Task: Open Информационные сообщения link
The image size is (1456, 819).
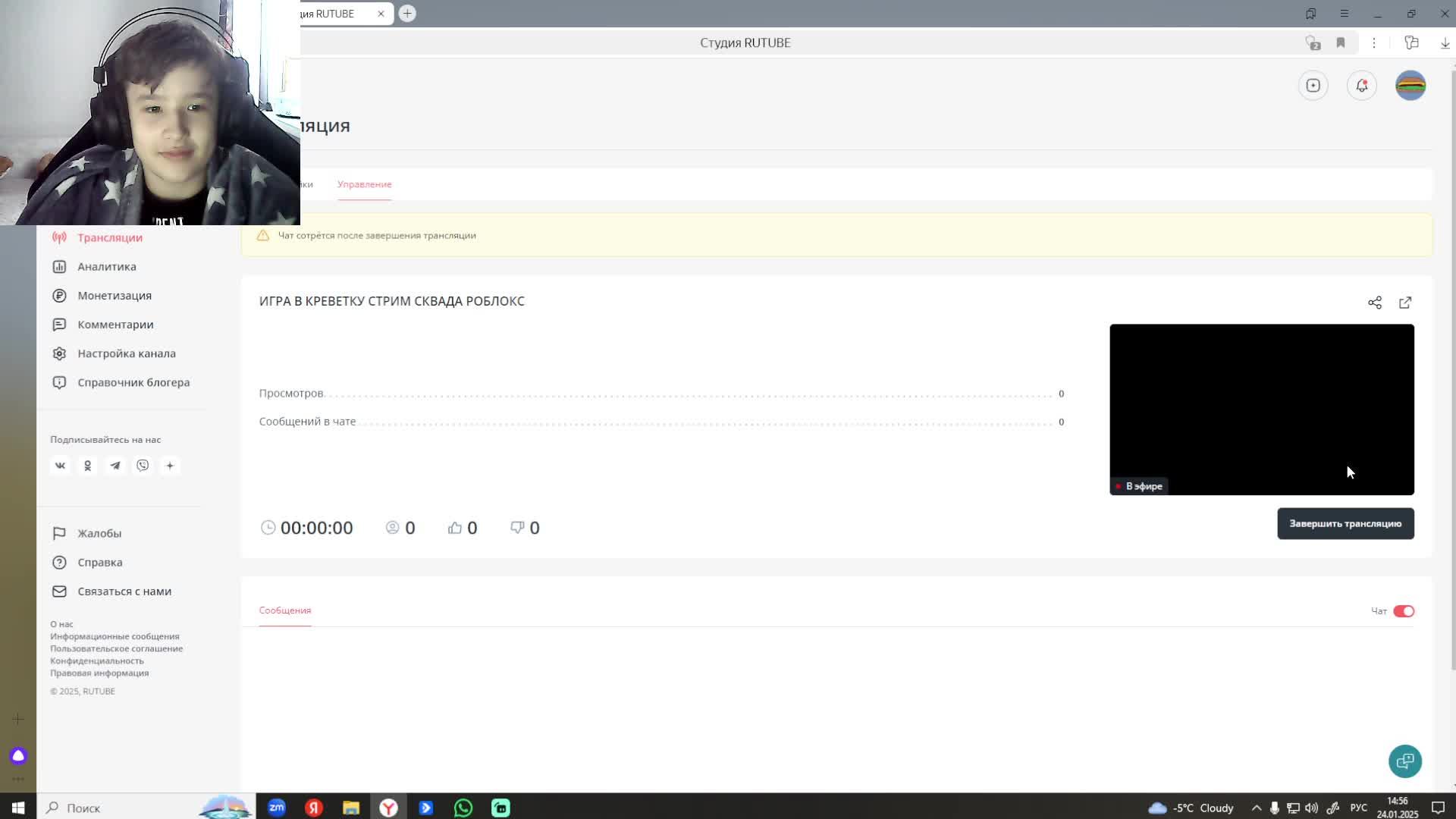Action: click(x=115, y=636)
